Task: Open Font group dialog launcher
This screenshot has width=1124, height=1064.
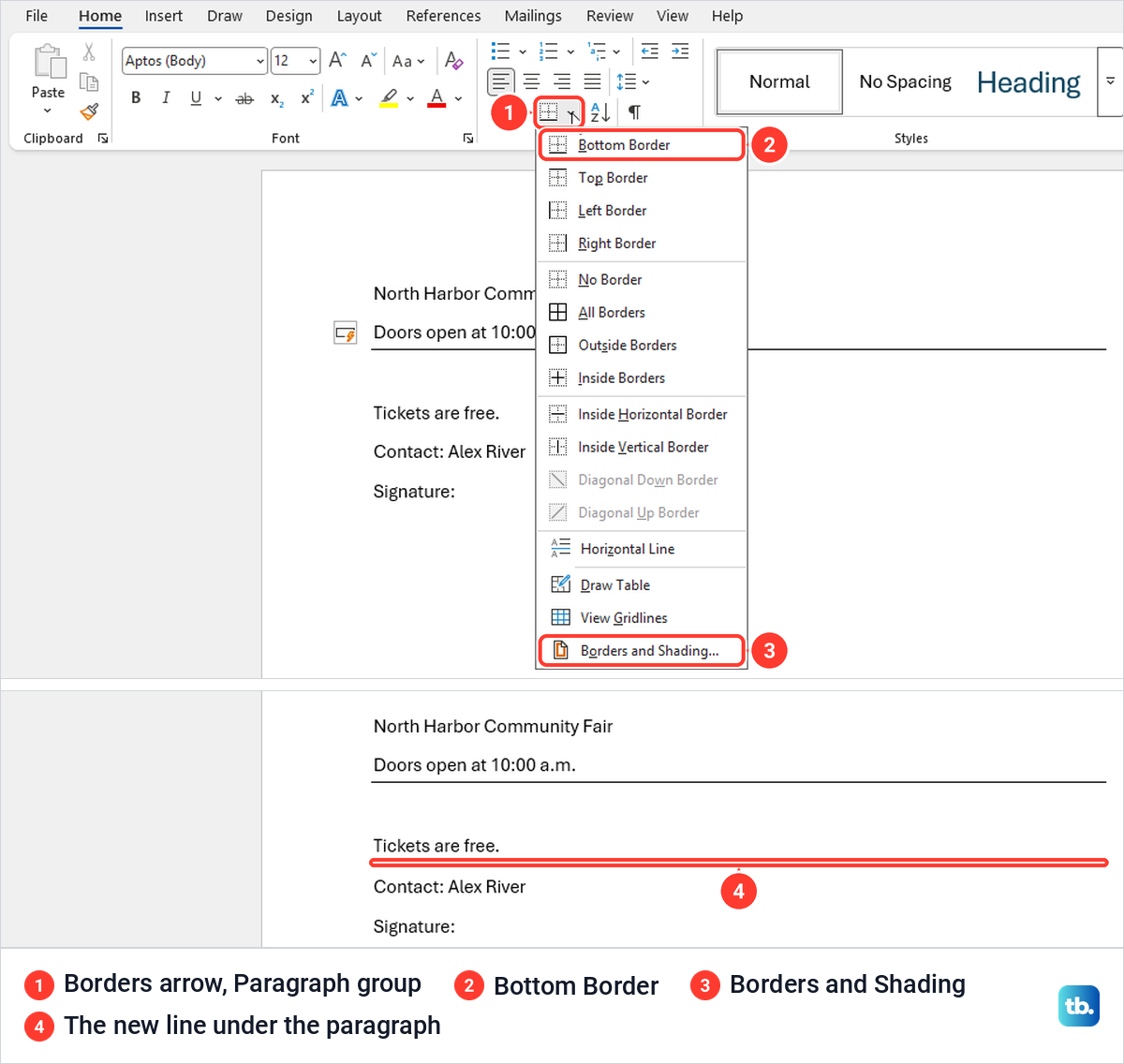Action: (467, 138)
